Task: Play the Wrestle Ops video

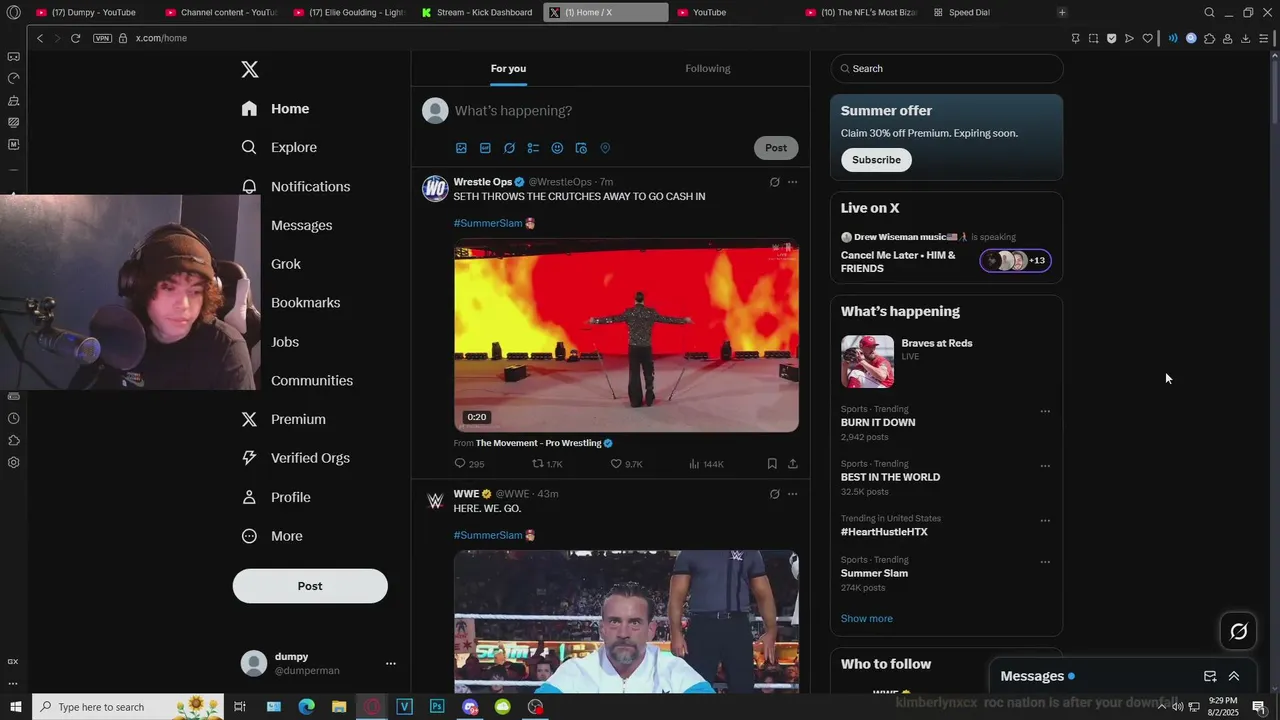Action: pyautogui.click(x=626, y=335)
